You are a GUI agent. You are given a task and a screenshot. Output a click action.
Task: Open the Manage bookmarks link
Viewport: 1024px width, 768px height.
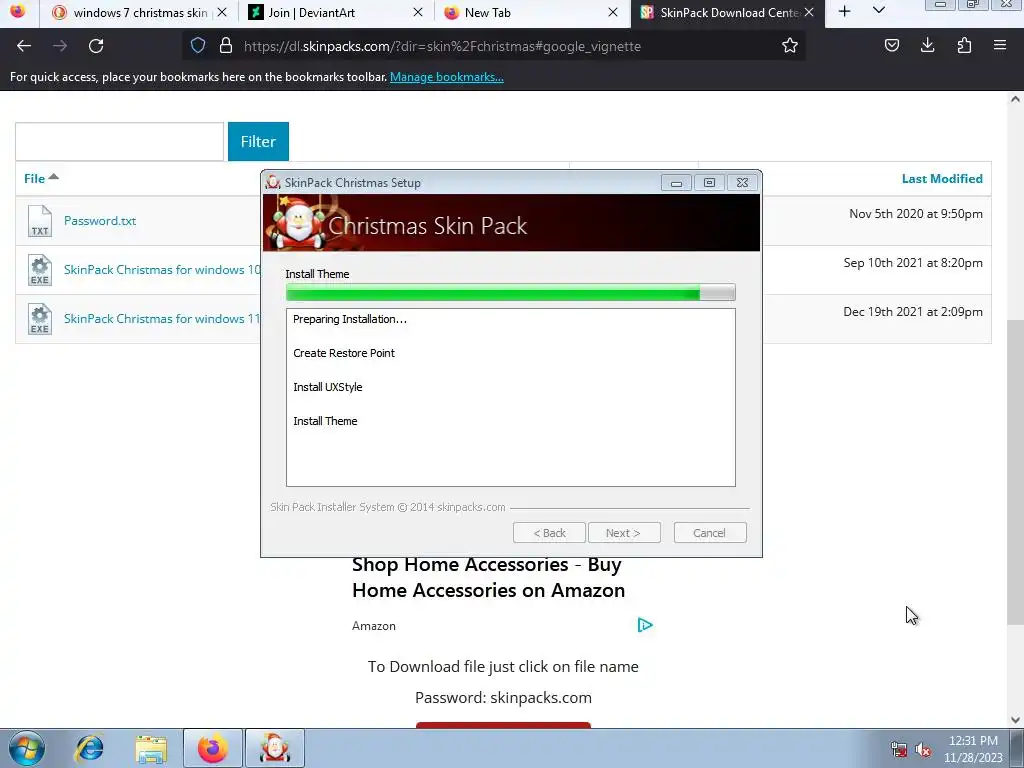[447, 77]
